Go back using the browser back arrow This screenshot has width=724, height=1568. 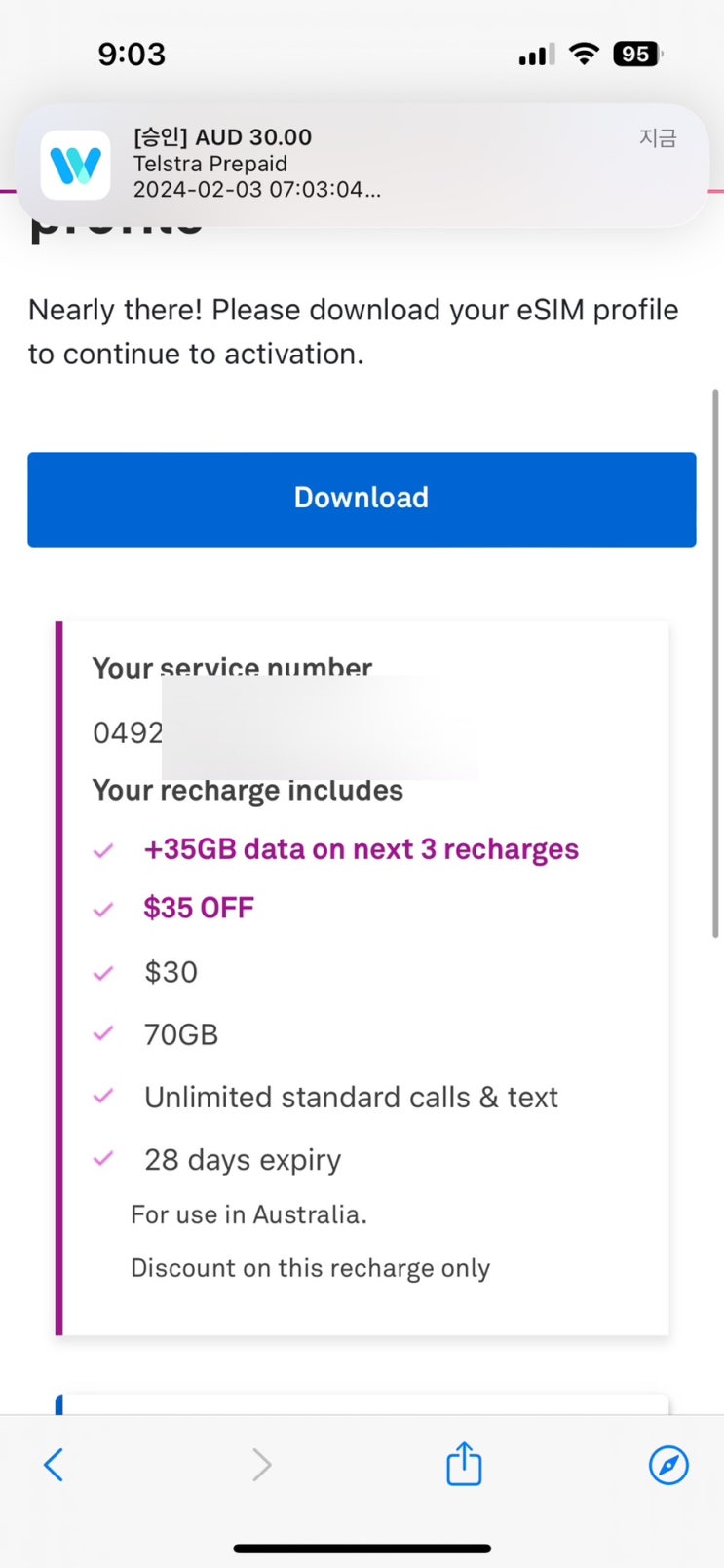tap(54, 1464)
